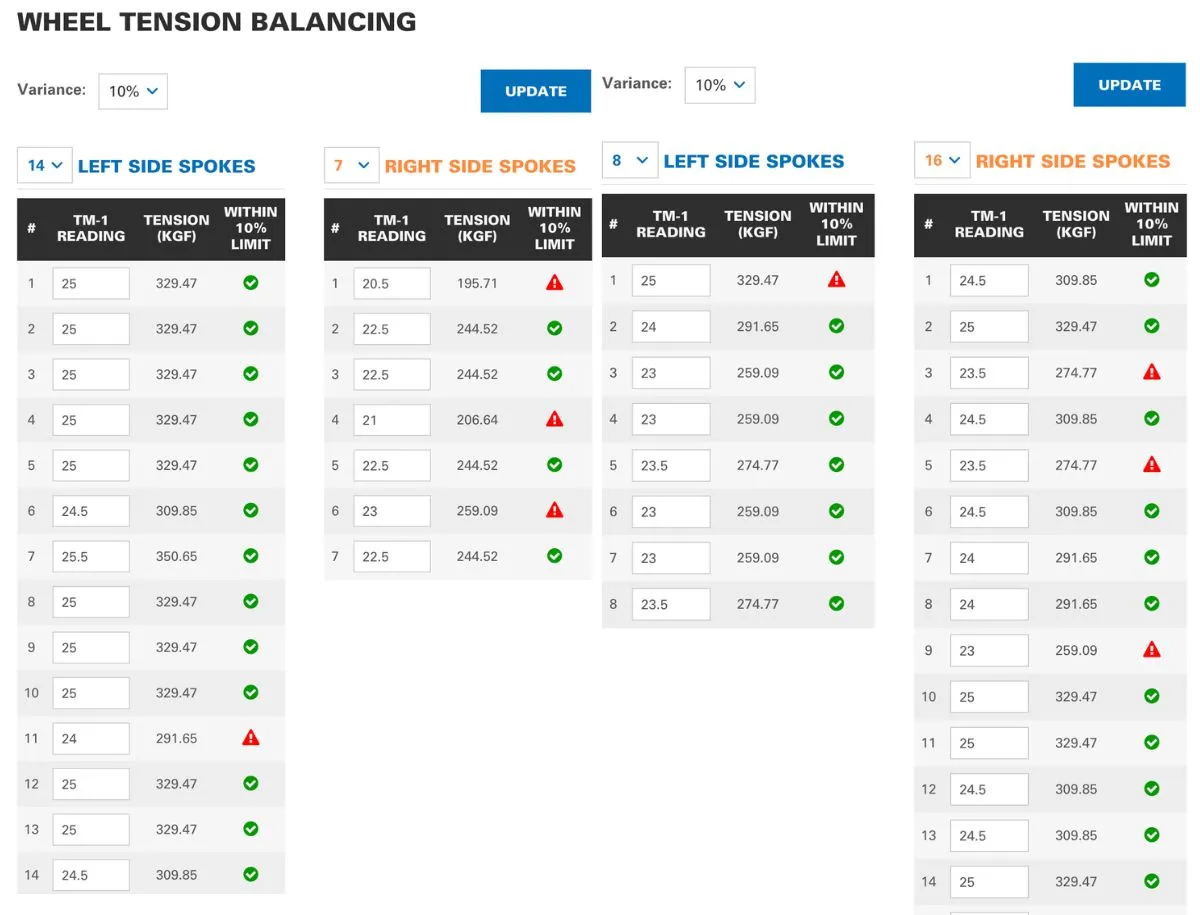Select tension 259.09 in 16-spoke table

(1076, 650)
